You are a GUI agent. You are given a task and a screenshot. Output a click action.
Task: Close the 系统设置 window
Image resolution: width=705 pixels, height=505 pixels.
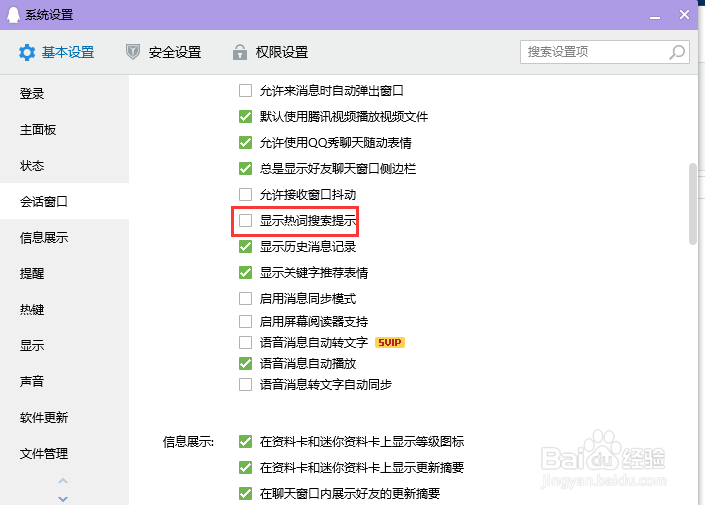[684, 15]
